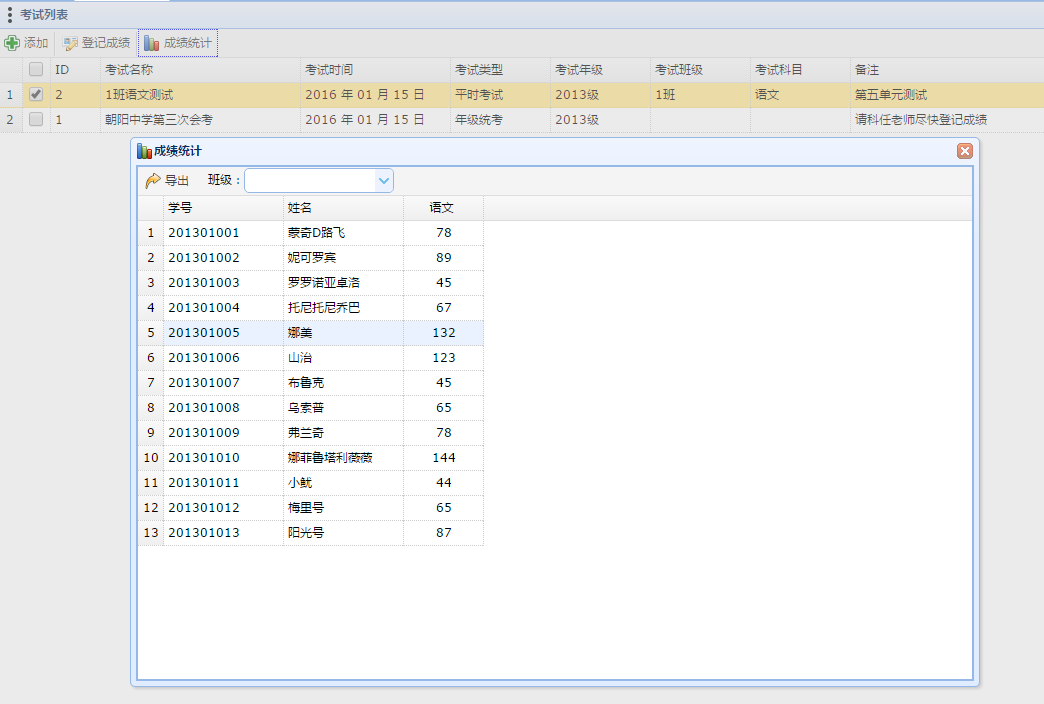Viewport: 1044px width, 704px height.
Task: Click student number 201301013
Action: click(204, 532)
